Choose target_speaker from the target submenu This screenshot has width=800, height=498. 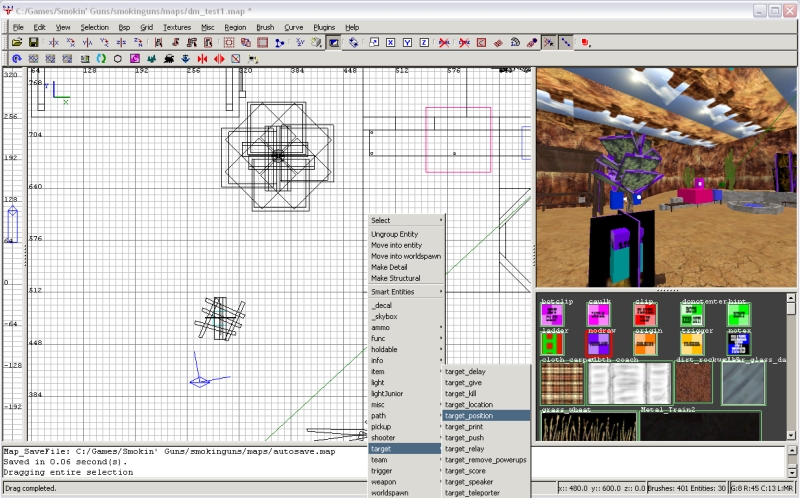pos(486,482)
